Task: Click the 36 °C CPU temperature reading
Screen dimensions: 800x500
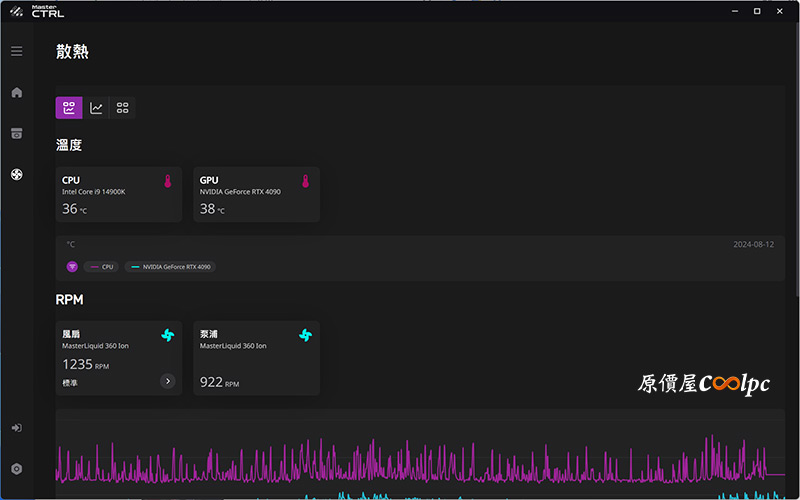Action: [74, 209]
